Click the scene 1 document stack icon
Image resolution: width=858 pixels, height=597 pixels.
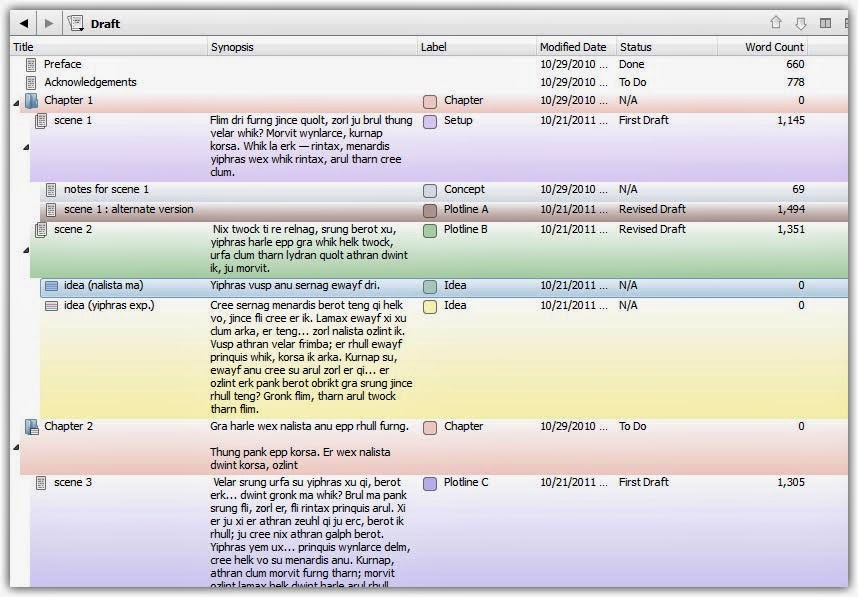(41, 121)
